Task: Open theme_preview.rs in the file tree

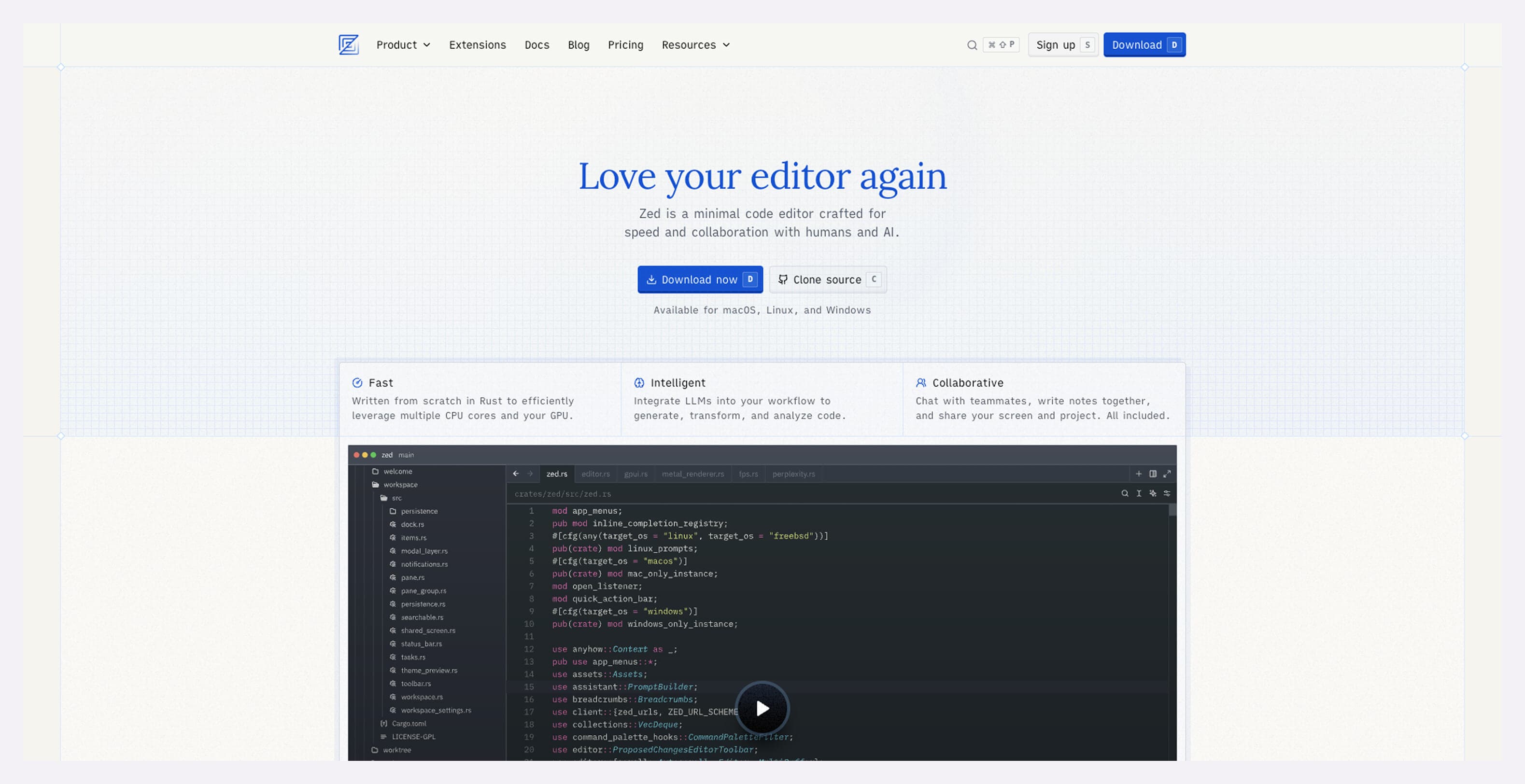Action: point(424,671)
